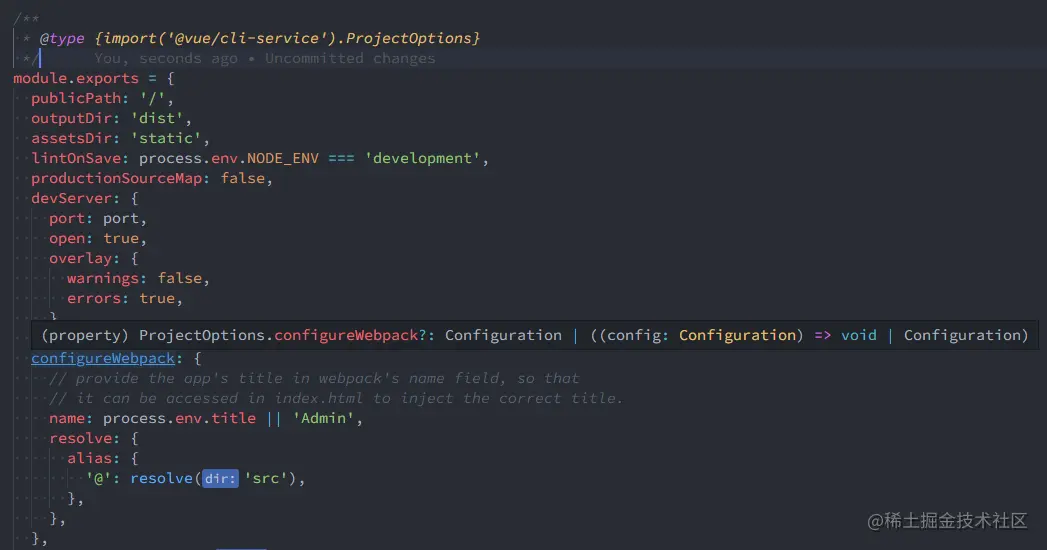This screenshot has height=550, width=1047.
Task: Select the publicPath key
Action: point(76,98)
